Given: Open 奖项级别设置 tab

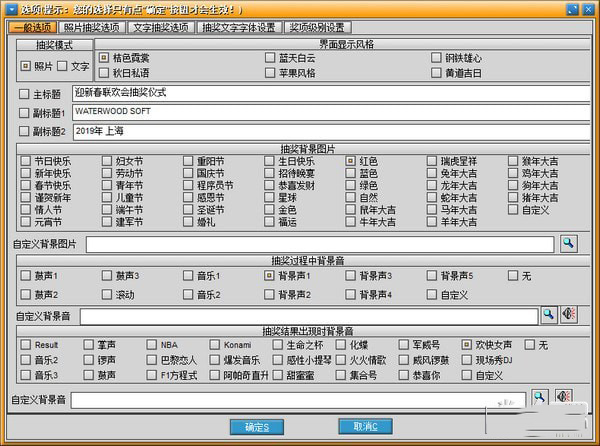Looking at the screenshot, I should tap(317, 27).
